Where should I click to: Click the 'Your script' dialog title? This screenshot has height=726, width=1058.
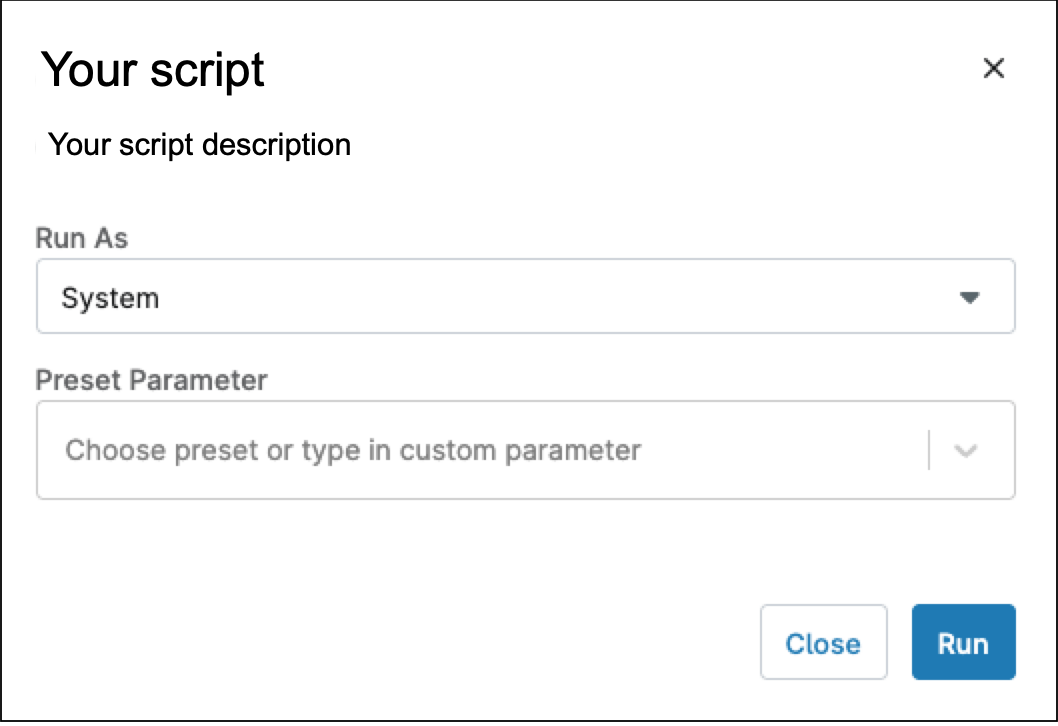[x=153, y=70]
